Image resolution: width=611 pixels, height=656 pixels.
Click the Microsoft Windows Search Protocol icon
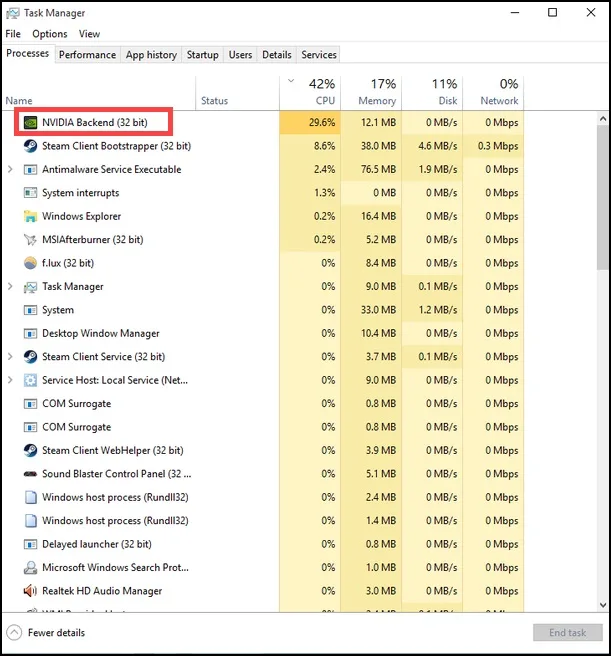pos(30,568)
